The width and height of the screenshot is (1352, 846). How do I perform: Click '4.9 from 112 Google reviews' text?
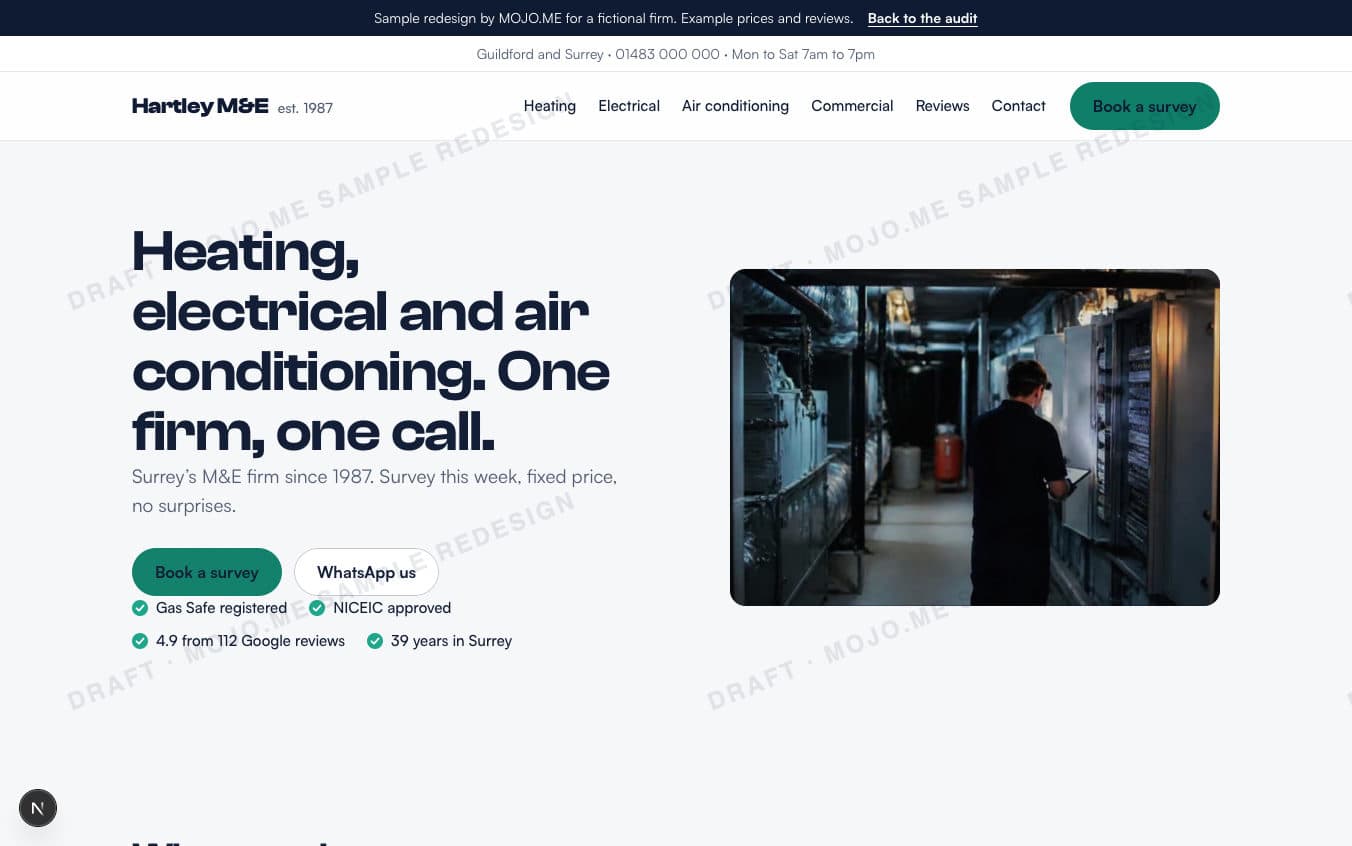tap(250, 641)
